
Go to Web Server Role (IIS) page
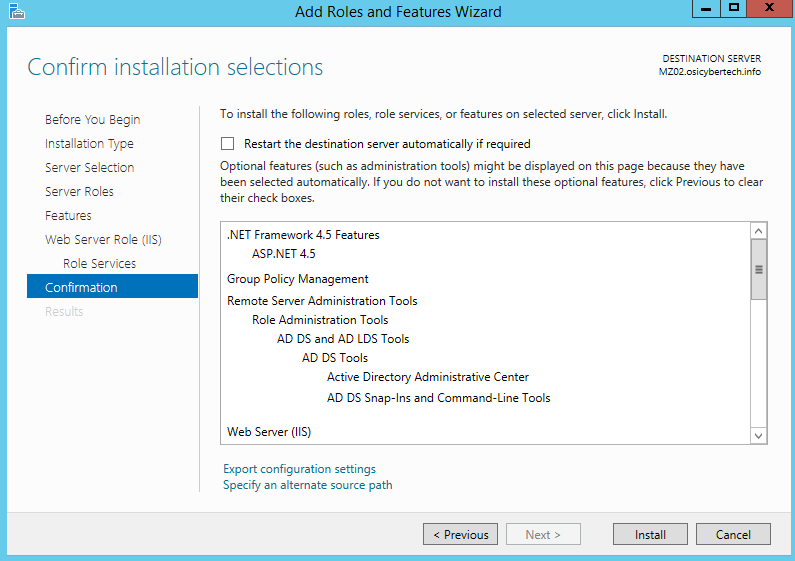coord(103,239)
